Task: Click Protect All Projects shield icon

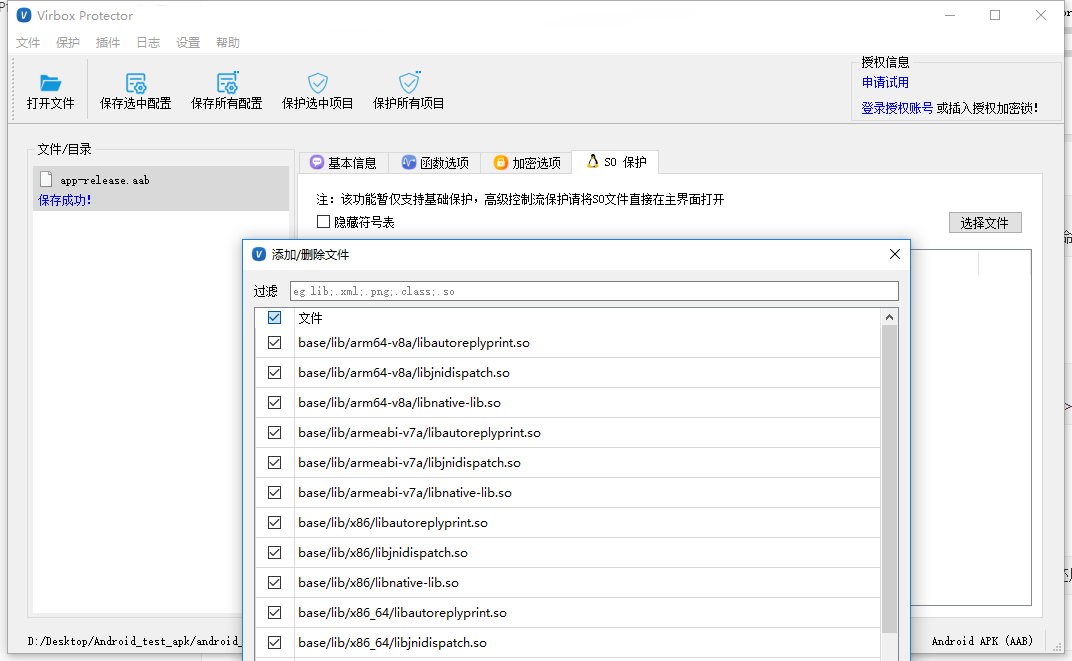Action: pos(409,83)
